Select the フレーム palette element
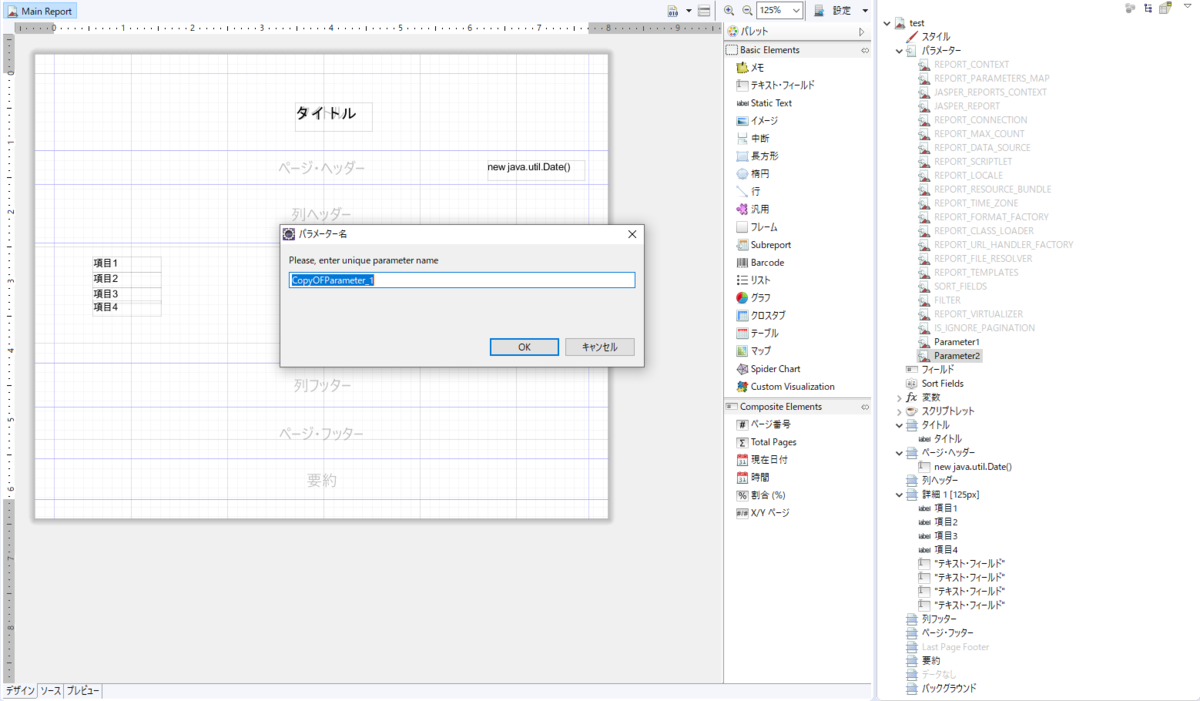Screen dimensions: 1200x701 756,227
